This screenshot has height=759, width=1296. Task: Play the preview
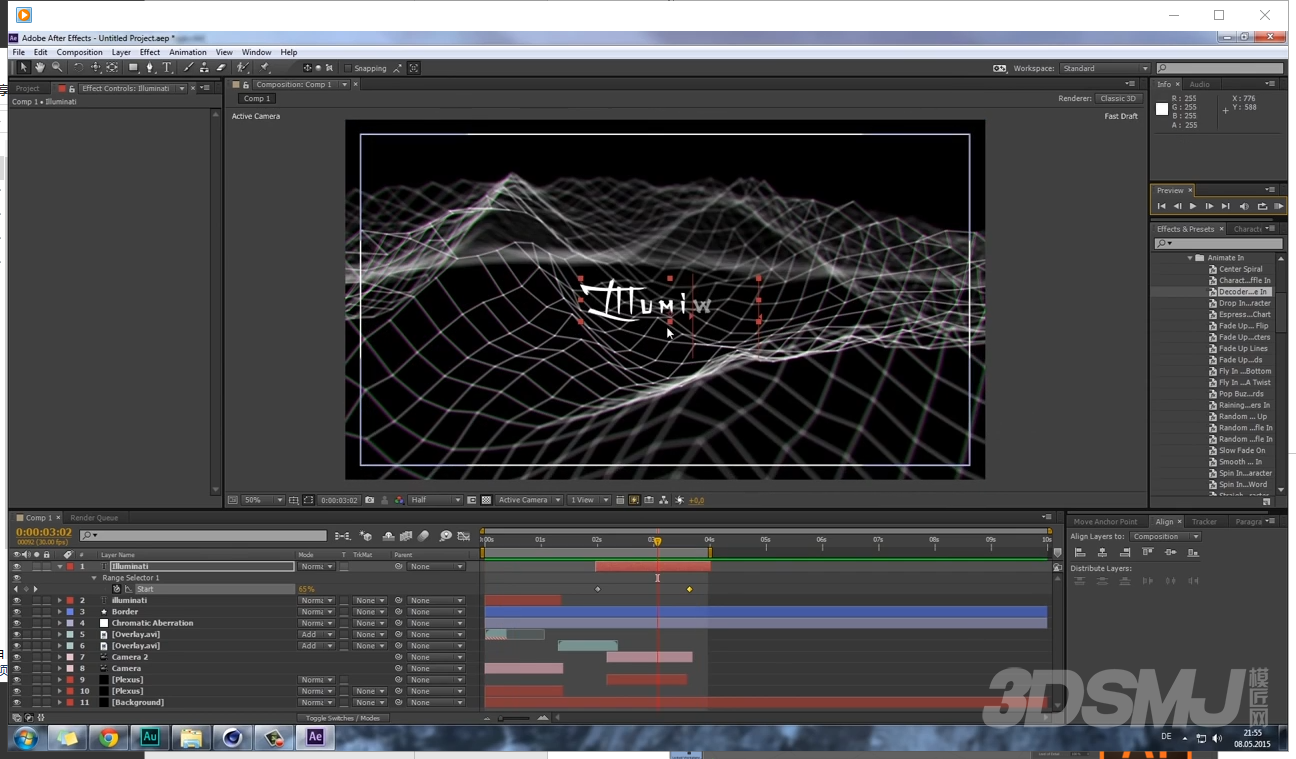click(1192, 206)
